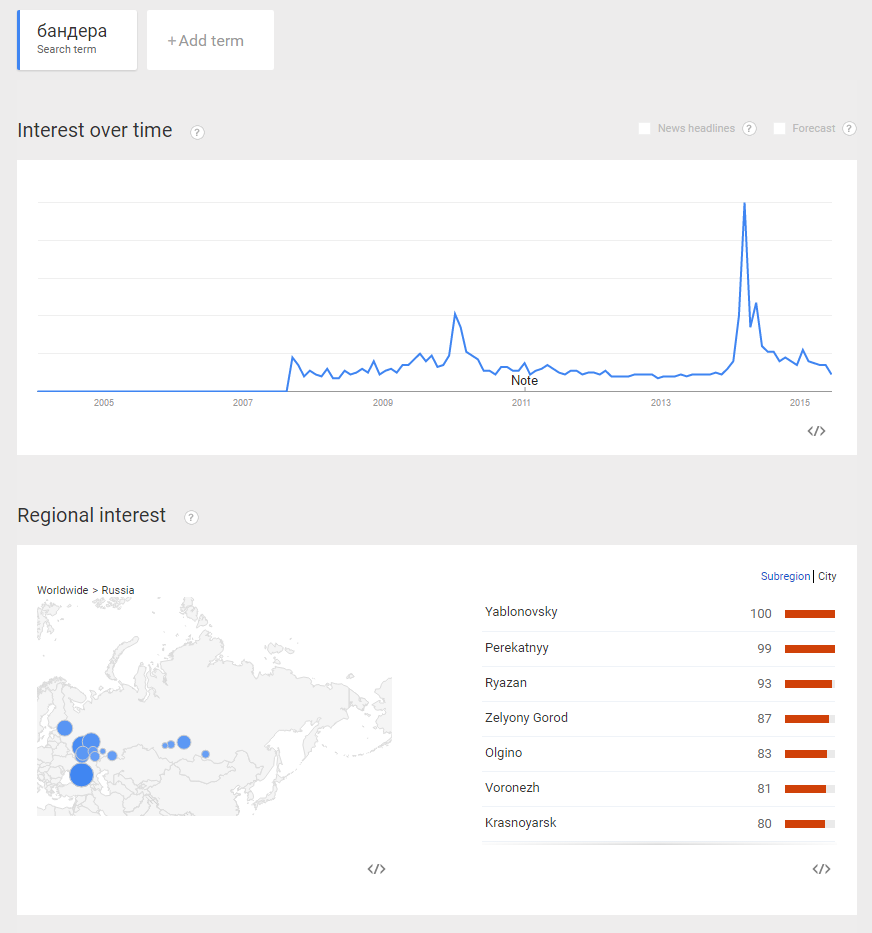Go back to Worldwide in breadcrumb
Image resolution: width=872 pixels, height=933 pixels.
[x=62, y=590]
